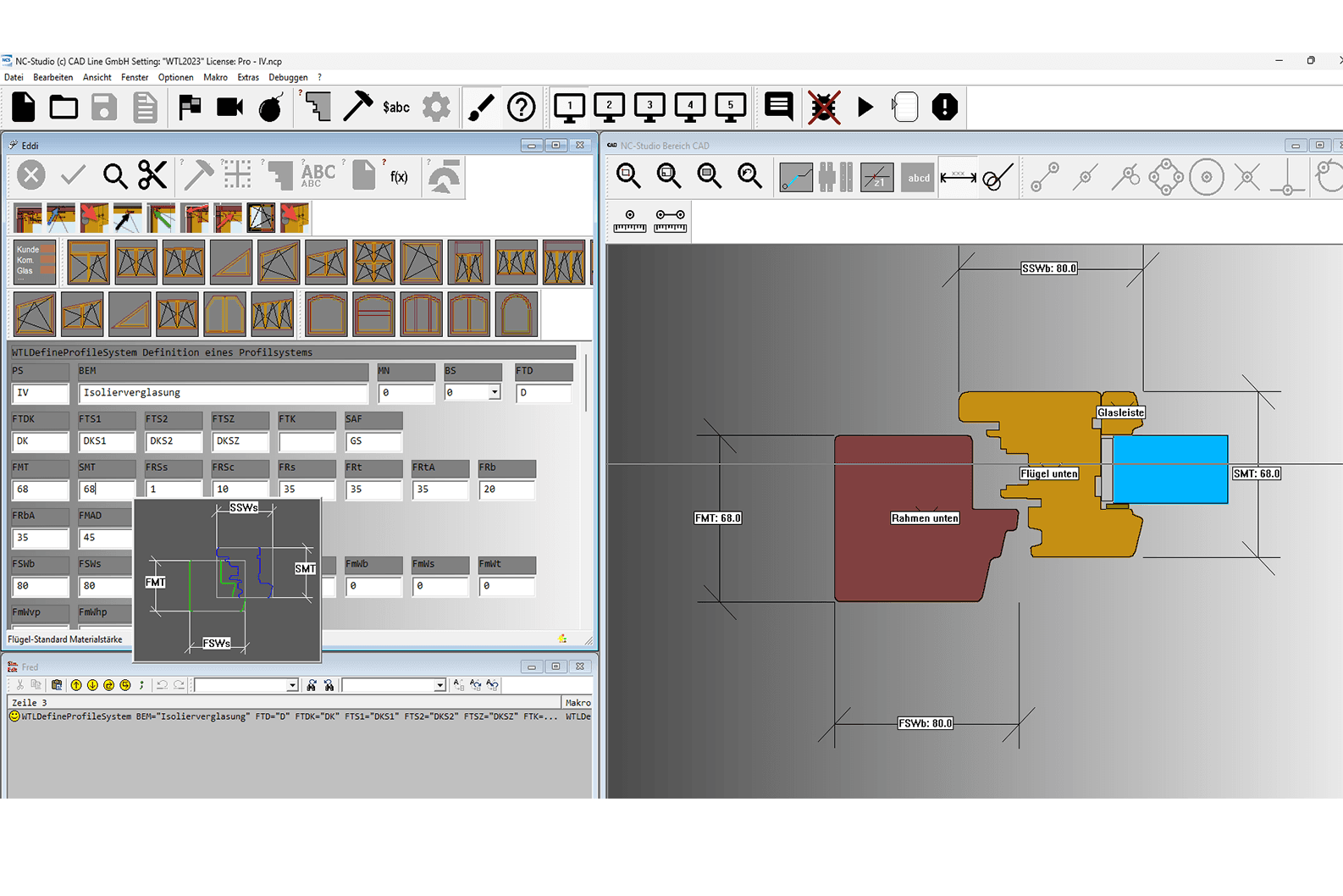This screenshot has height=896, width=1343.
Task: Open the Fenster menu
Action: click(135, 77)
